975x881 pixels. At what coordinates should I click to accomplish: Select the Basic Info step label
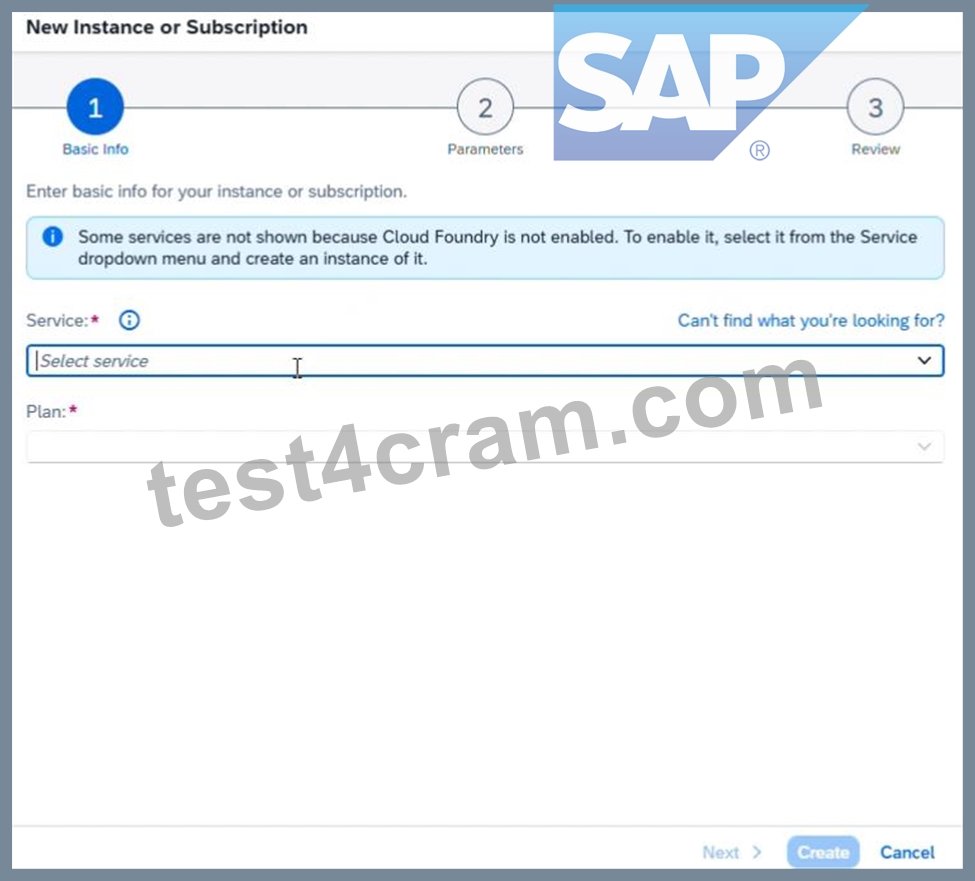(95, 149)
